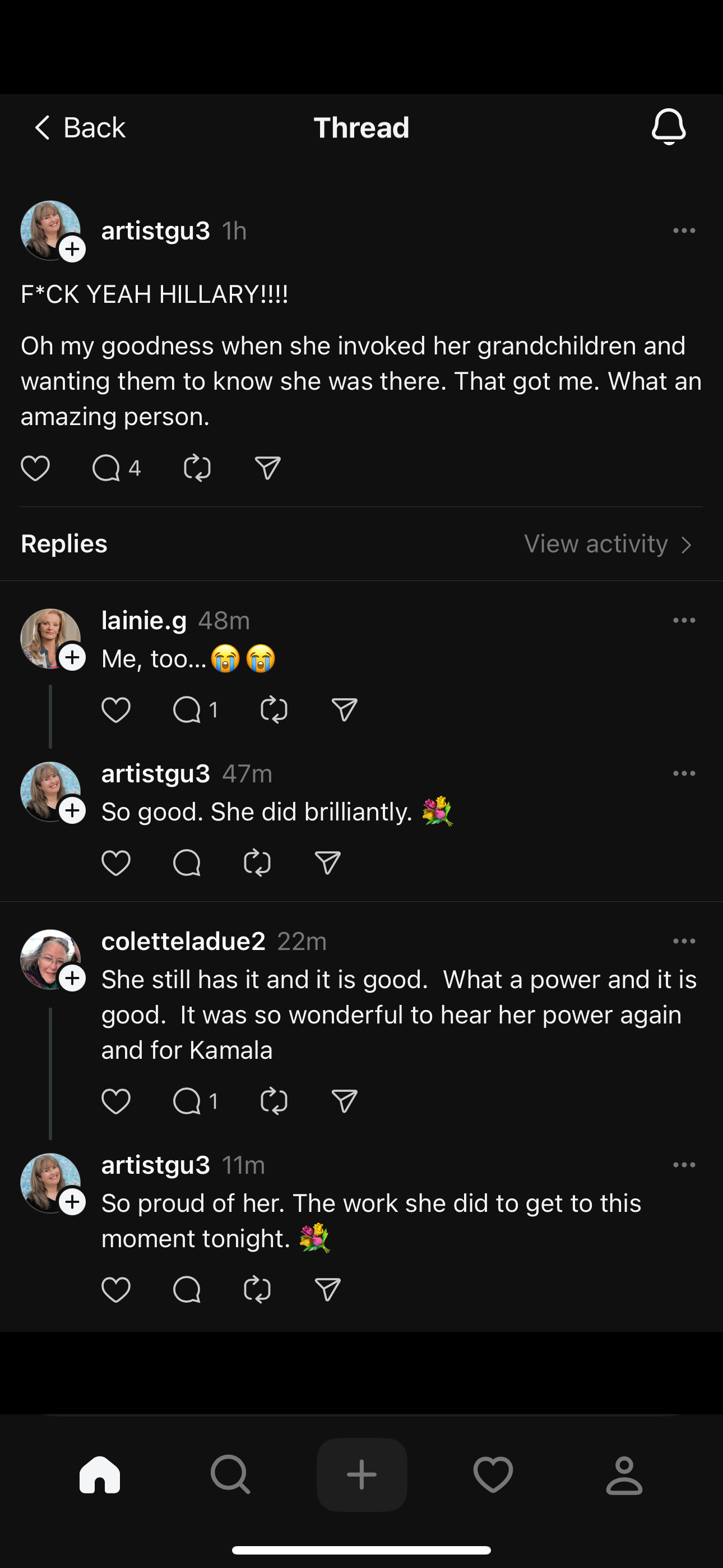Like lainie.g's "Me, too" reply
This screenshot has height=1568, width=723.
tap(115, 710)
